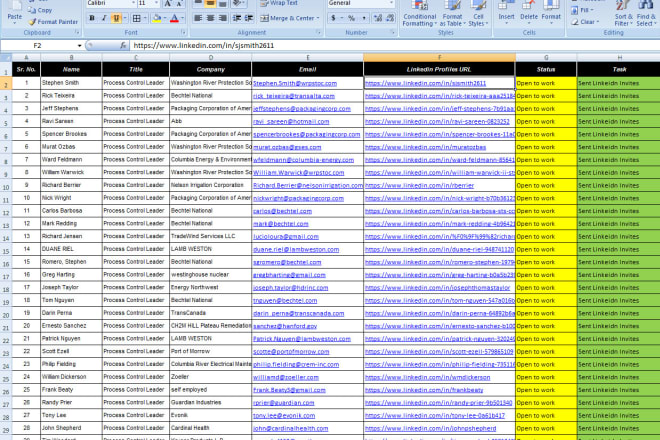Click the Name Box showing F2
This screenshot has width=660, height=440.
pos(38,45)
